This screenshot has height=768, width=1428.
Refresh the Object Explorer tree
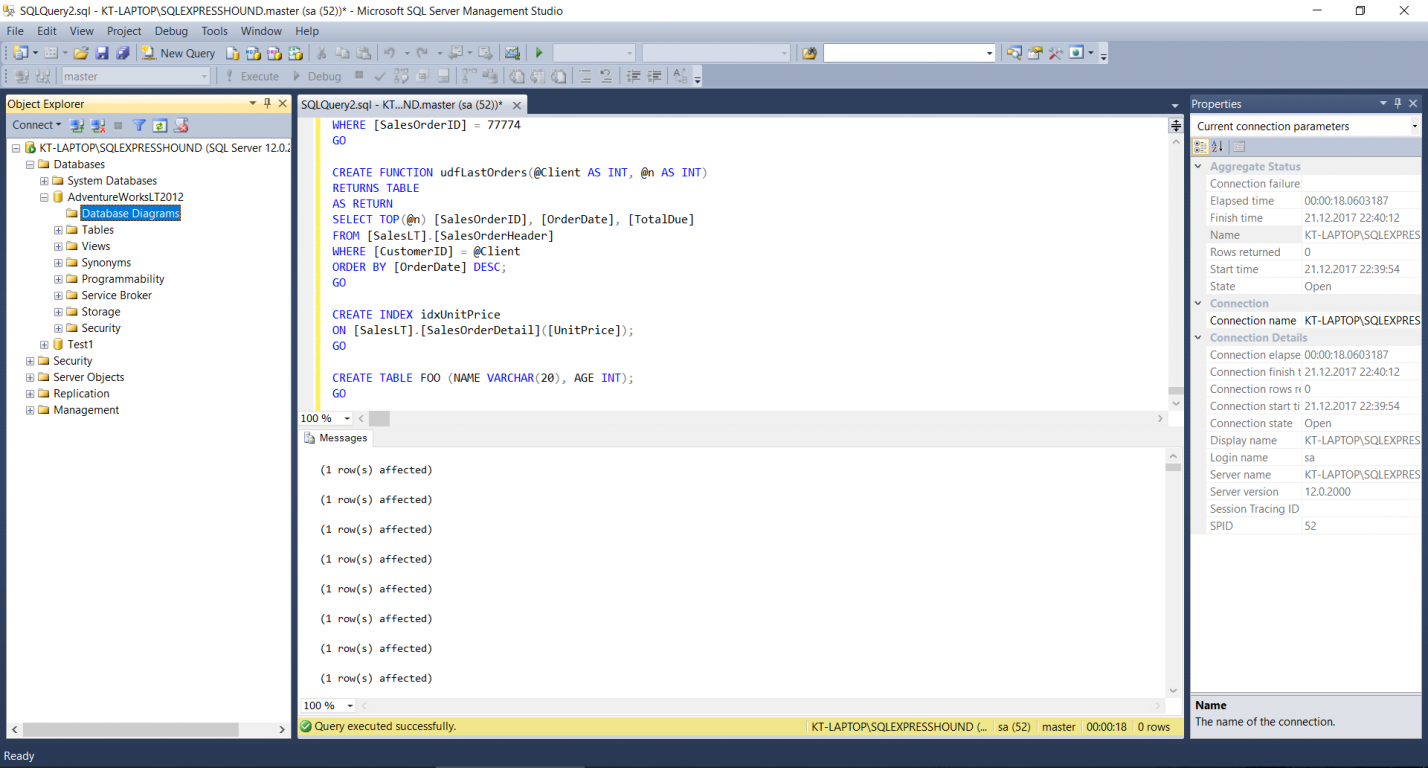pyautogui.click(x=160, y=125)
